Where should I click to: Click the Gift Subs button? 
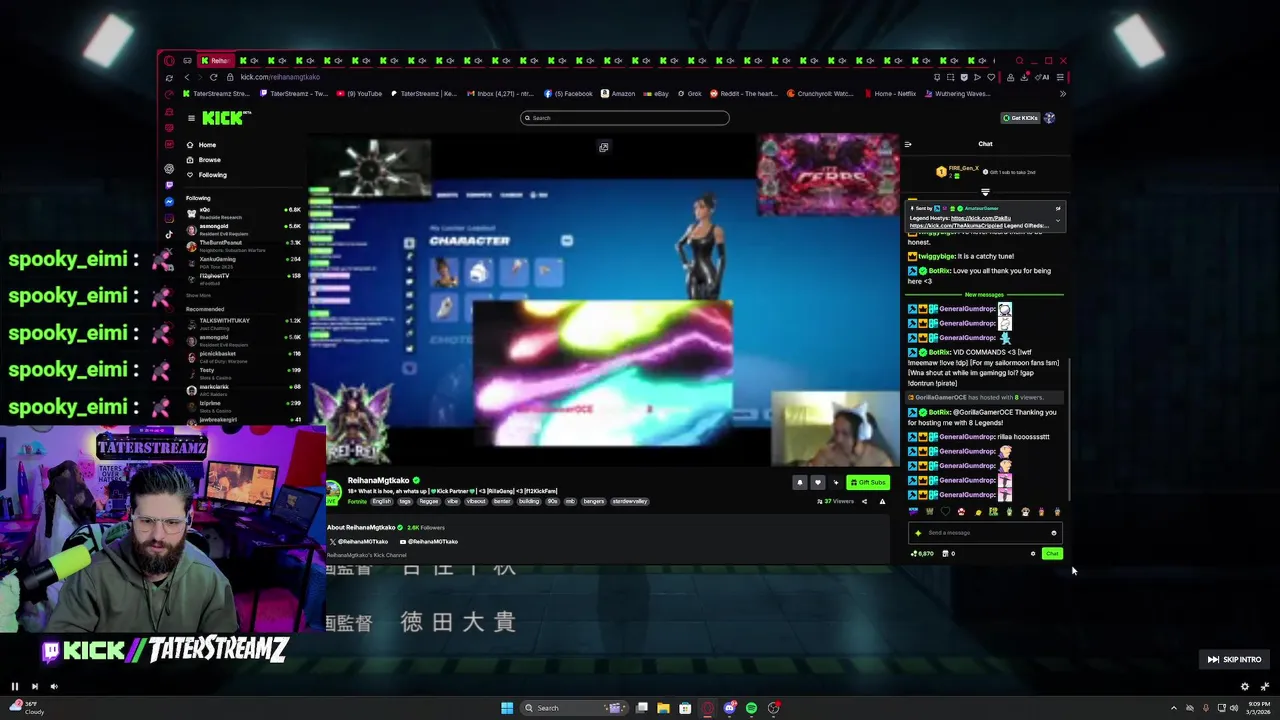867,482
